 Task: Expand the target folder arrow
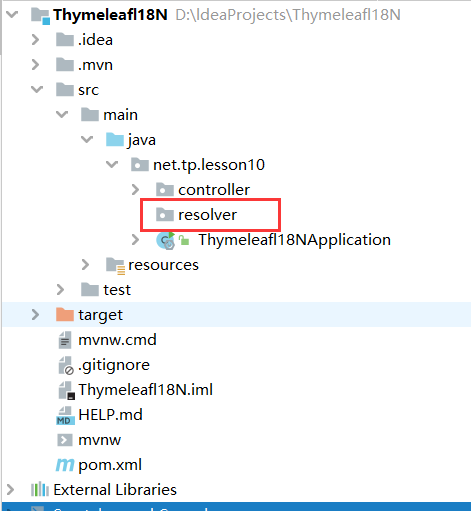point(35,315)
